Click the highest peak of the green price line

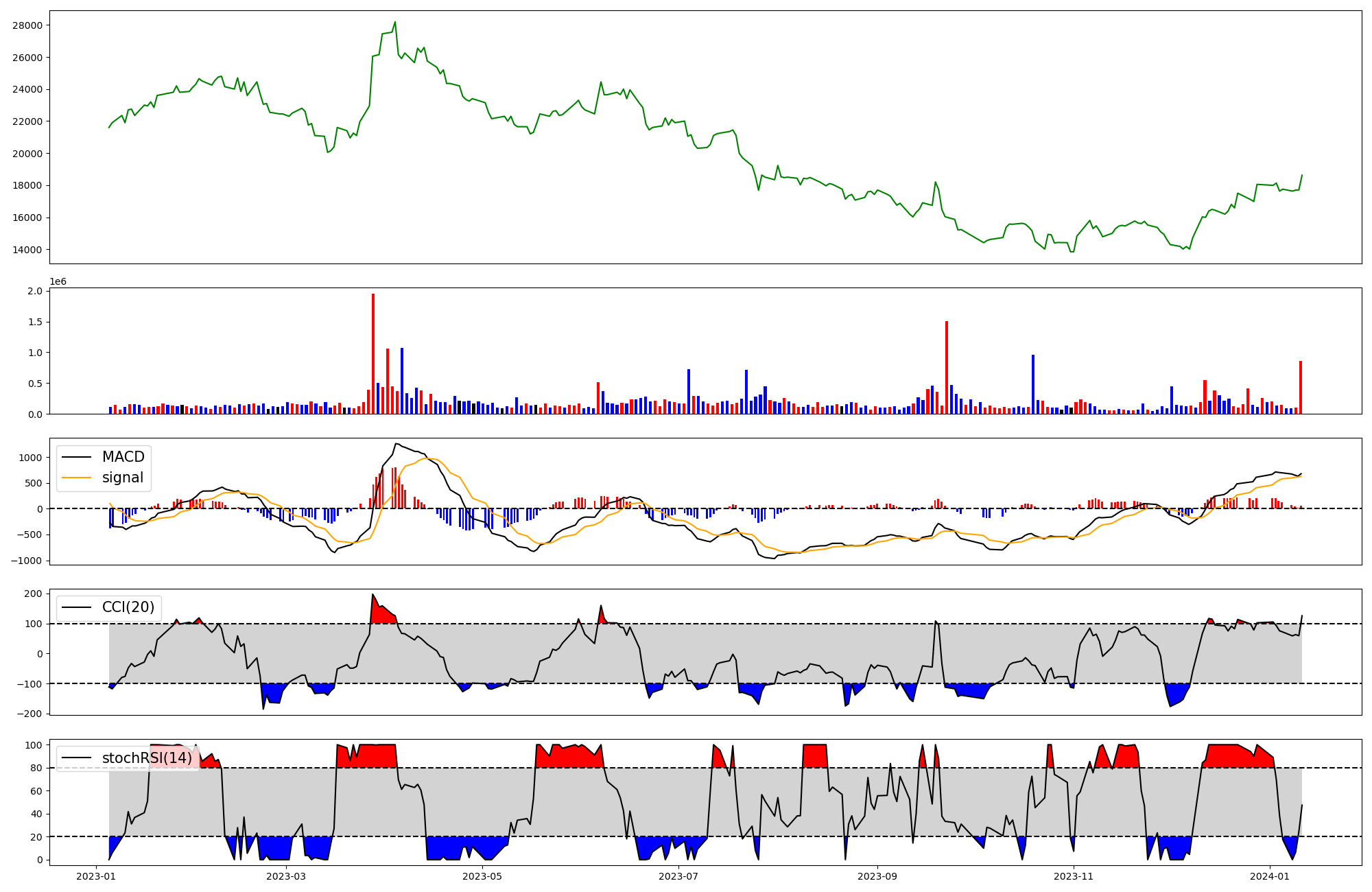pos(394,22)
